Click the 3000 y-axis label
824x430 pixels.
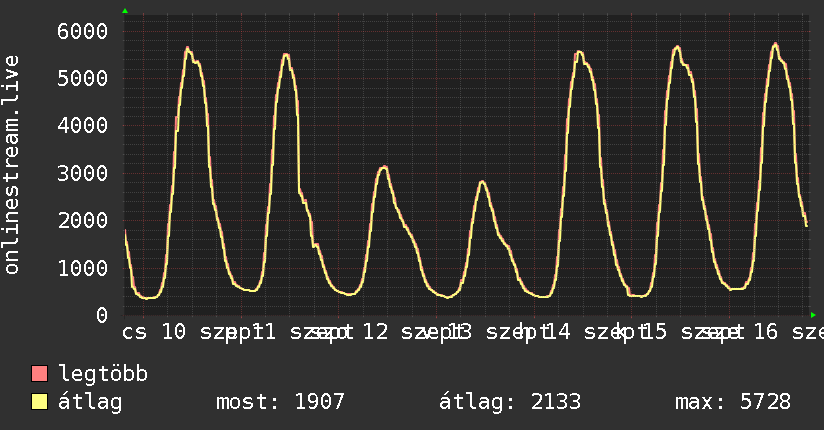pyautogui.click(x=83, y=173)
